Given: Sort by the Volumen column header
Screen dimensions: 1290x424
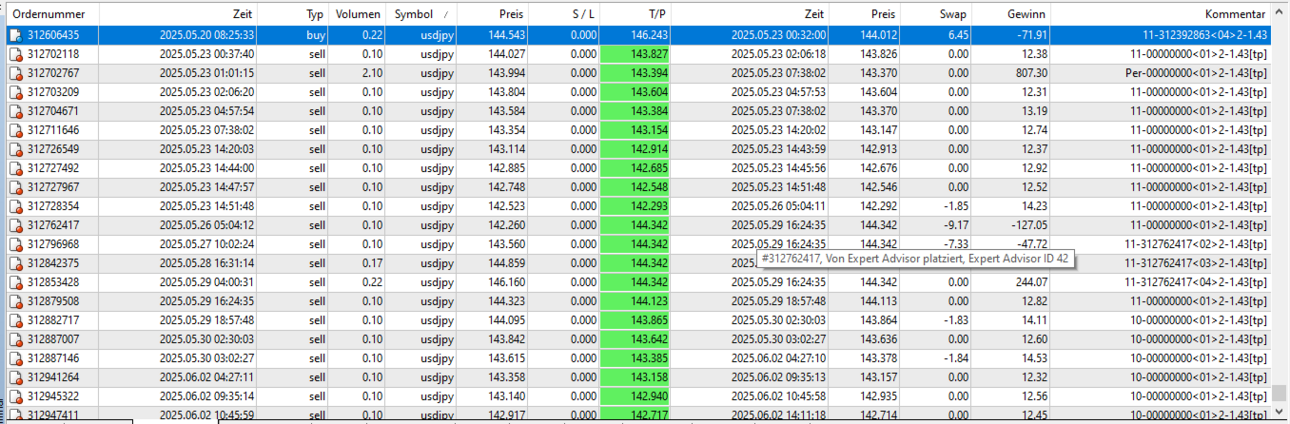Looking at the screenshot, I should (358, 15).
